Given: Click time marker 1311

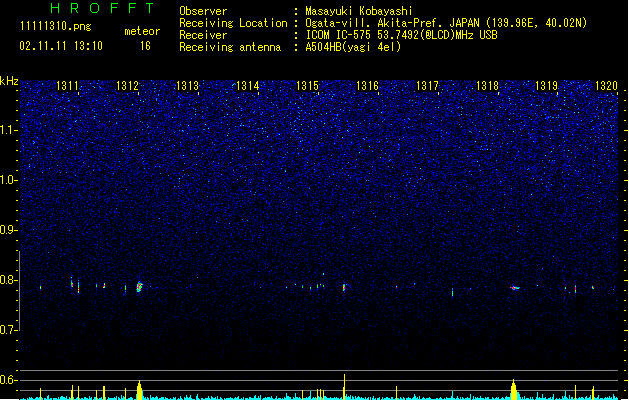Looking at the screenshot, I should 67,85.
